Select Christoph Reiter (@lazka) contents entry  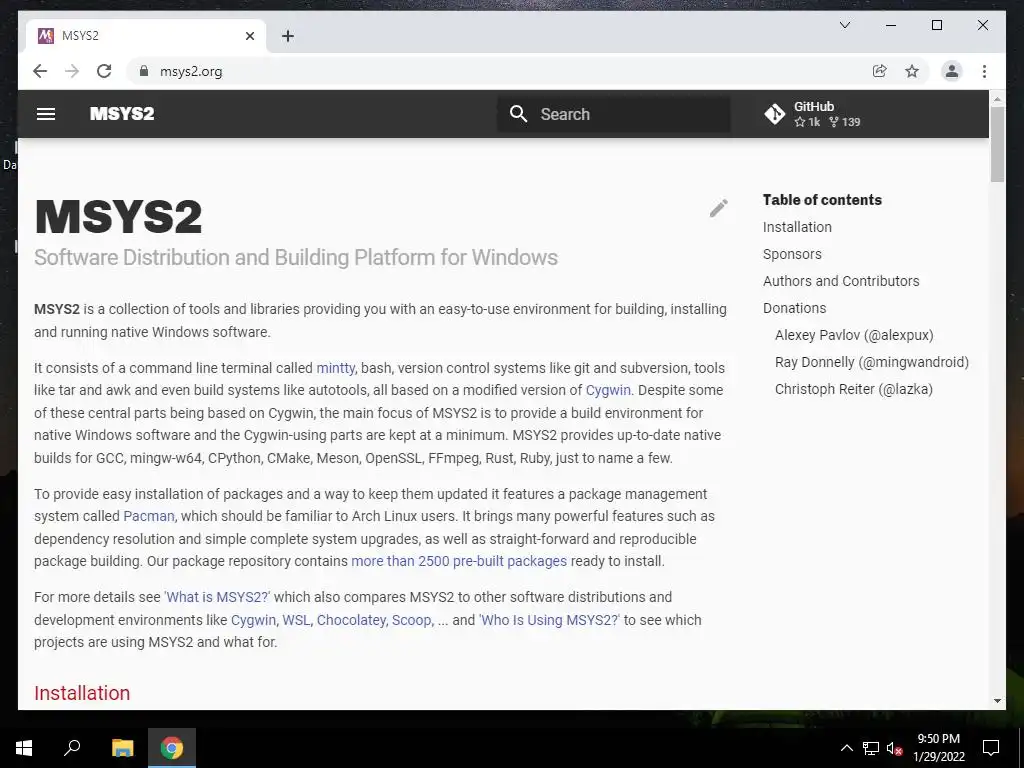coord(854,389)
